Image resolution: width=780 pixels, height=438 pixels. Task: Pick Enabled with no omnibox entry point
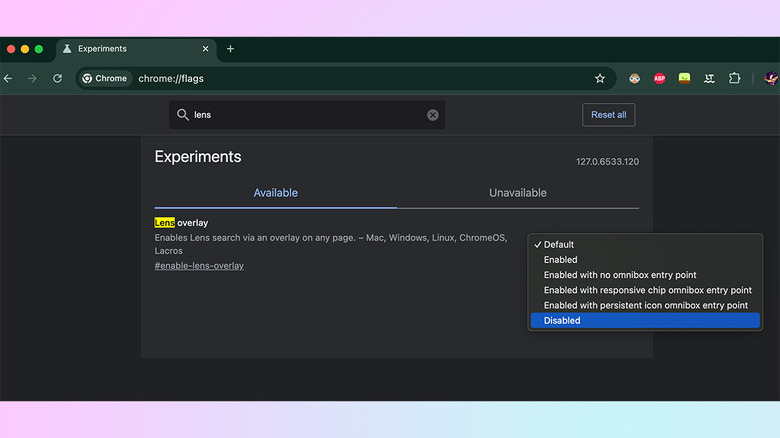620,275
